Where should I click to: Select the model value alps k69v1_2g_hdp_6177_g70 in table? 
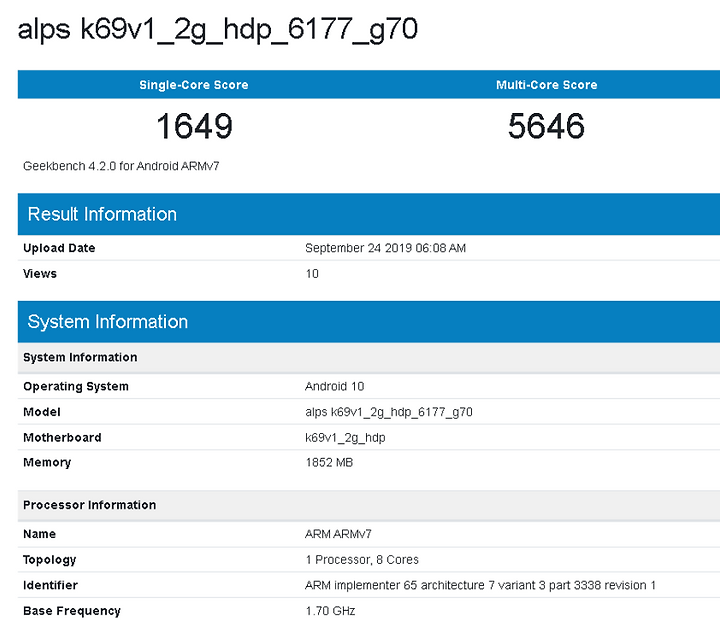point(389,412)
